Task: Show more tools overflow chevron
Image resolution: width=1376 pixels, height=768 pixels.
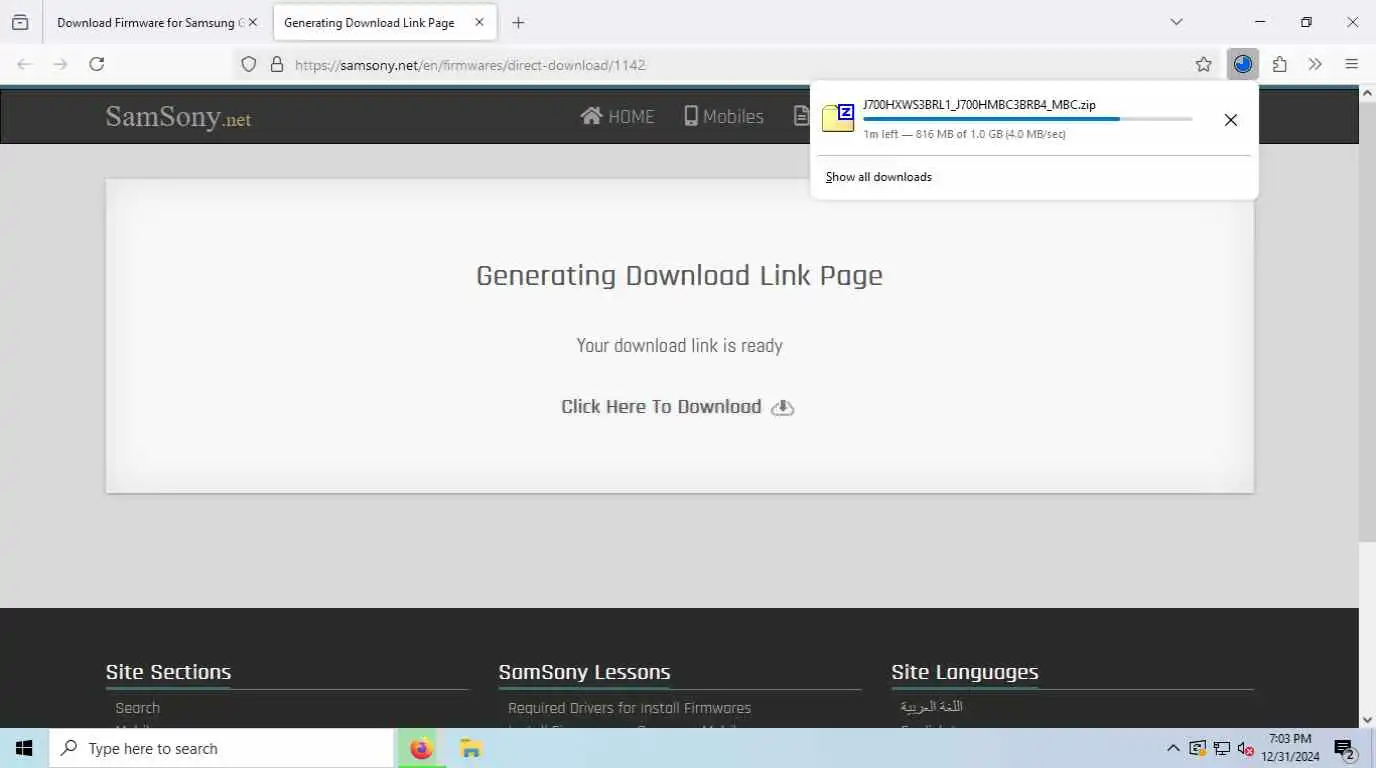Action: coord(1315,64)
